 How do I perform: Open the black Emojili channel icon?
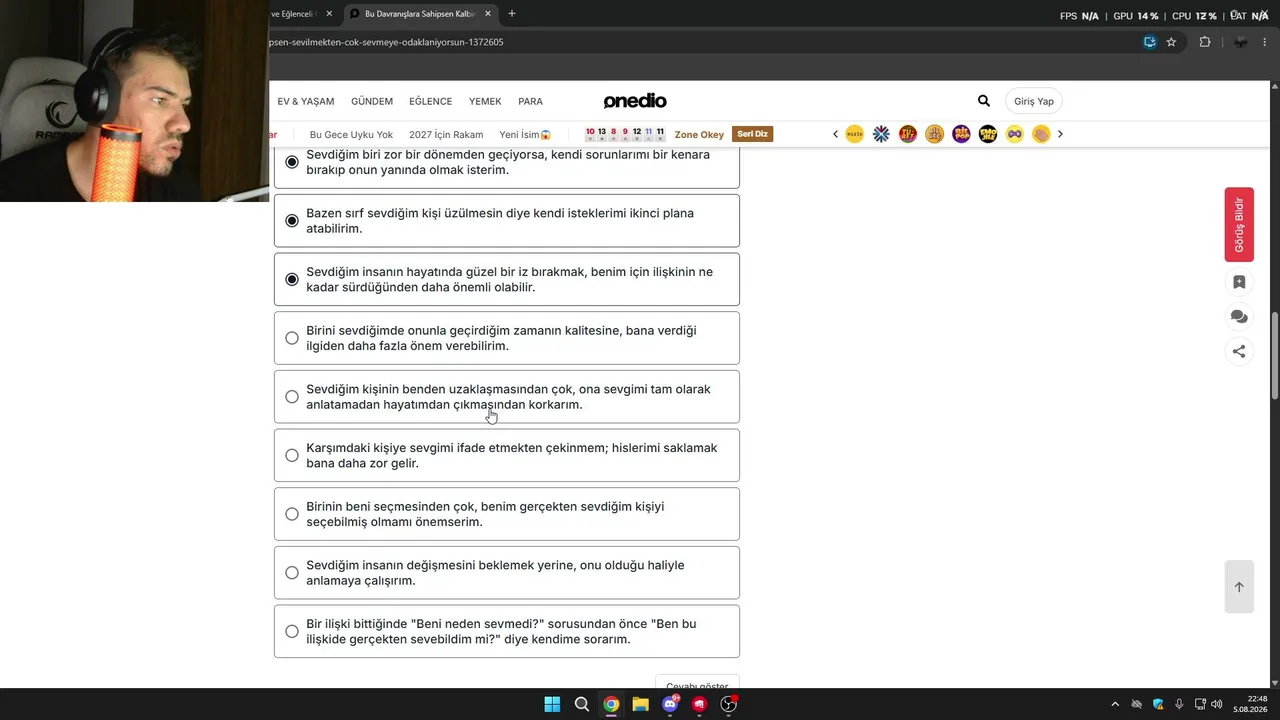[x=988, y=134]
